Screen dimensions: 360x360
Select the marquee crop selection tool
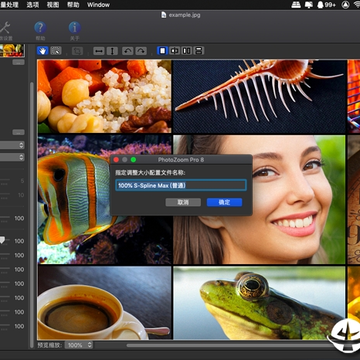pyautogui.click(x=56, y=51)
